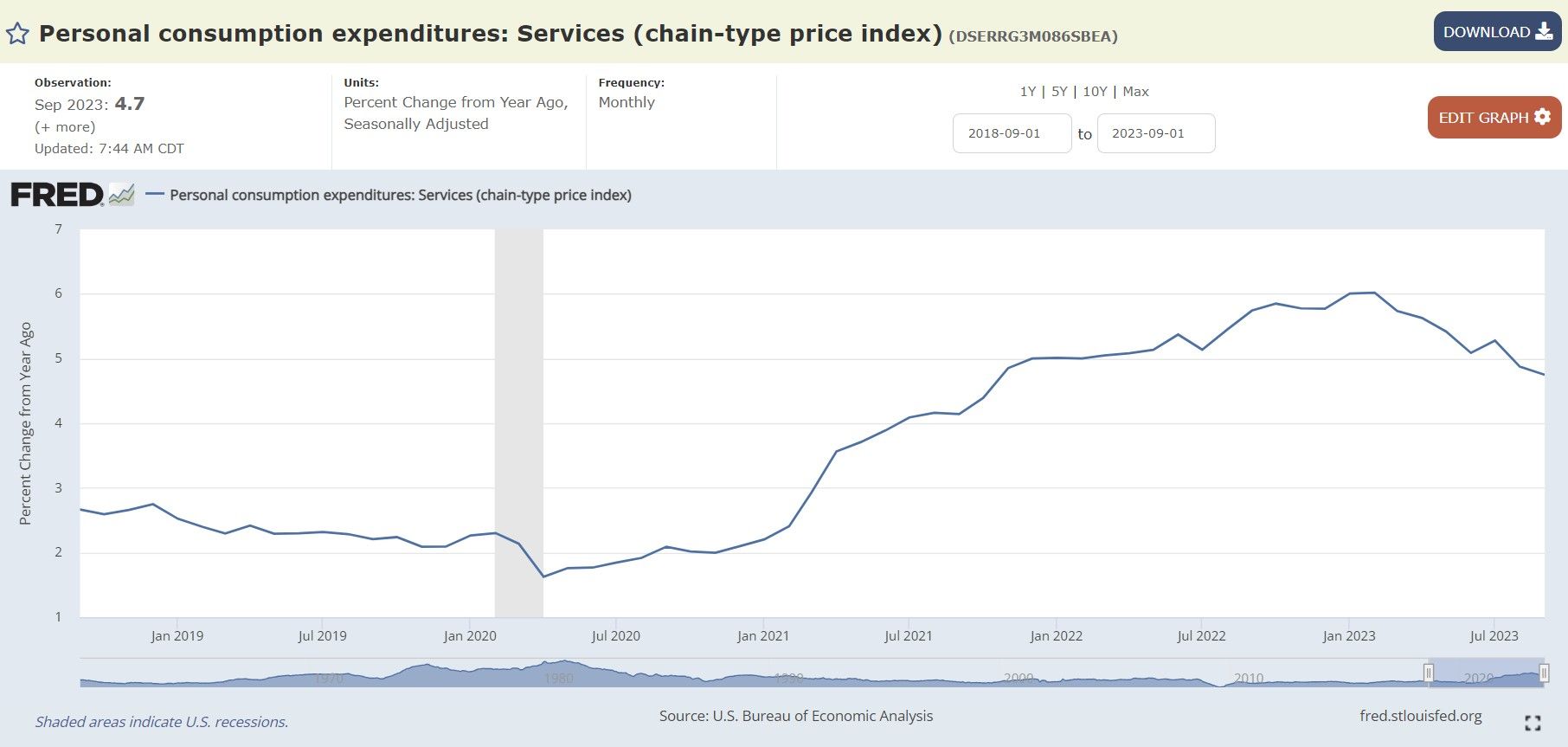Select the 1Y date range
Image resolution: width=1568 pixels, height=747 pixels.
click(x=1027, y=91)
